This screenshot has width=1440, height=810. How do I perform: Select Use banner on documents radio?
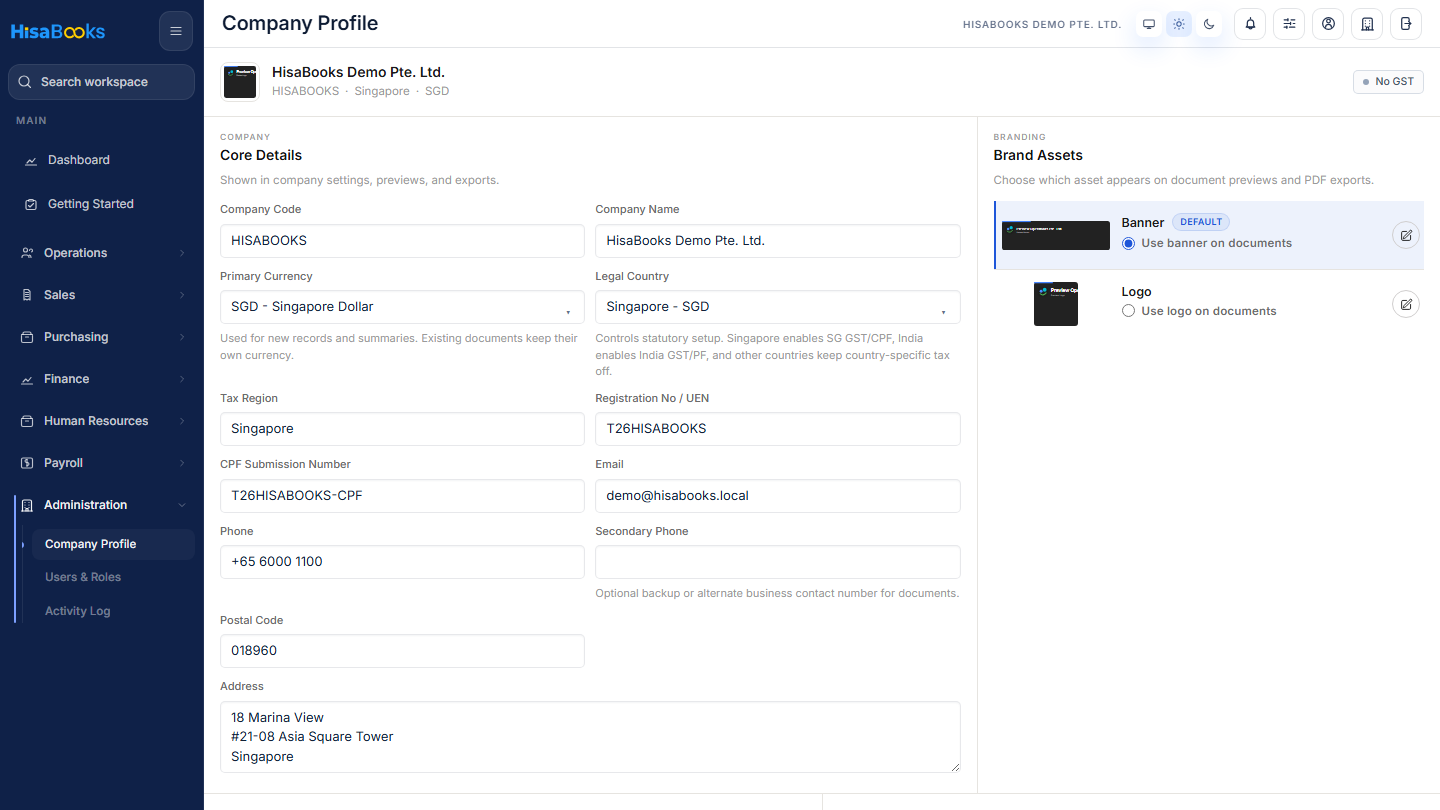tap(1128, 243)
